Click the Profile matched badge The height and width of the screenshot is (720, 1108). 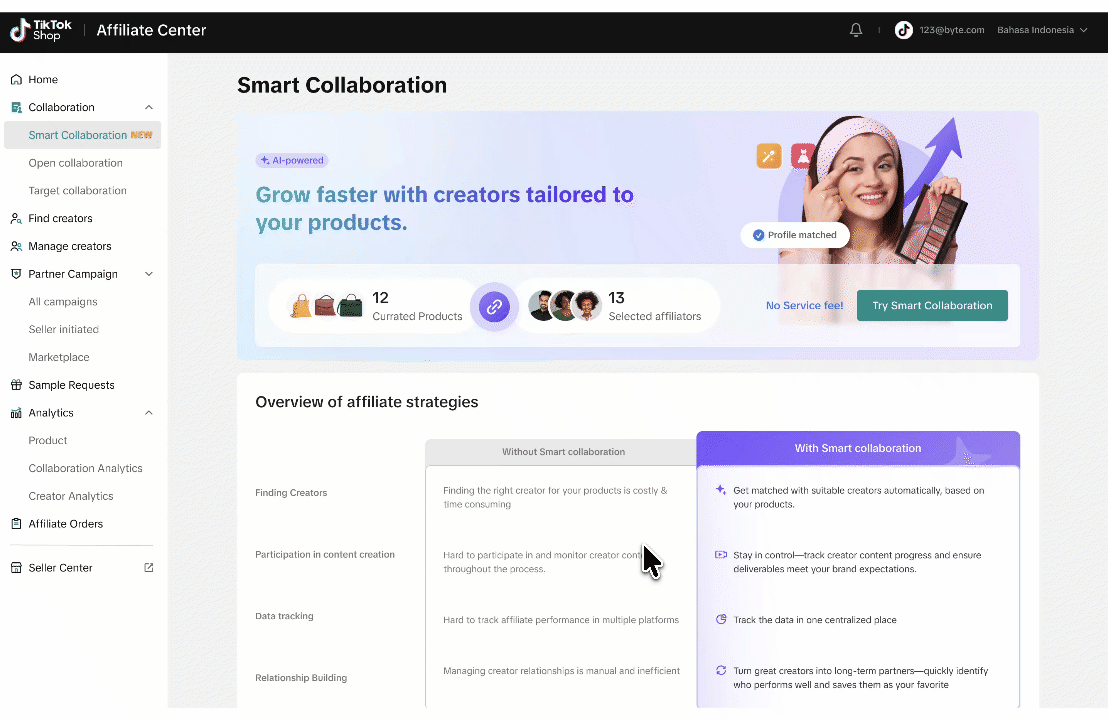coord(795,235)
